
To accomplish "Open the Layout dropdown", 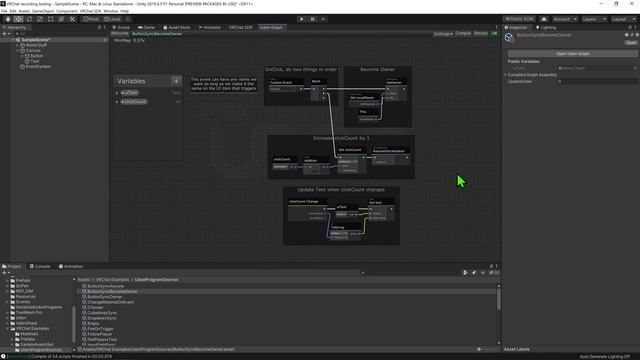I will pos(623,19).
